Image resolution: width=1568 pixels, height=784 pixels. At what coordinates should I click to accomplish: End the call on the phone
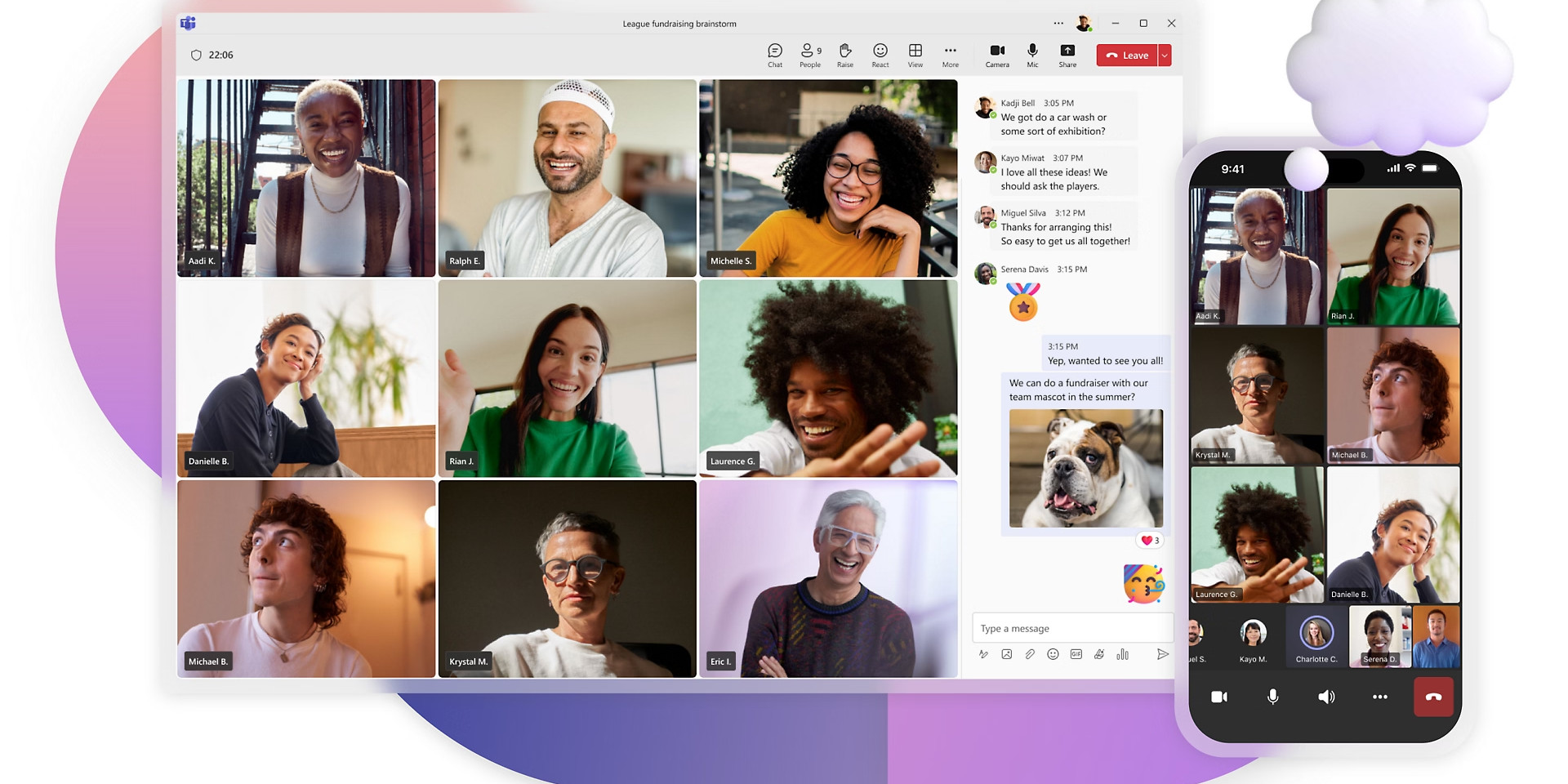coord(1433,697)
